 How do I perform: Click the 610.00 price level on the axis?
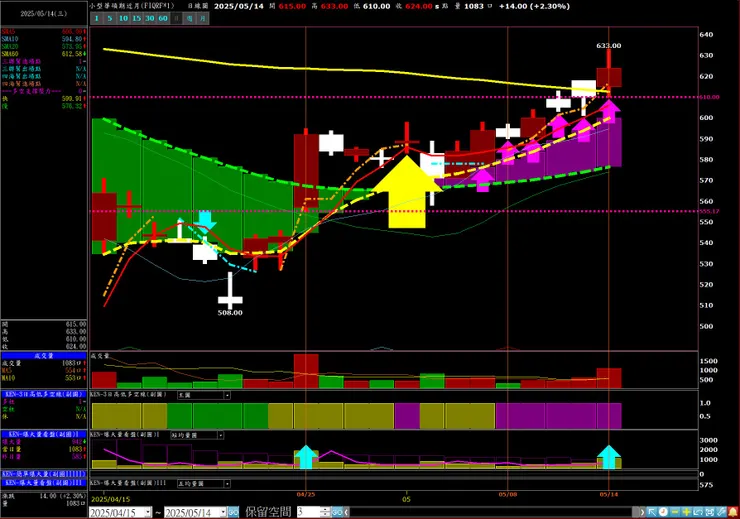tap(709, 97)
